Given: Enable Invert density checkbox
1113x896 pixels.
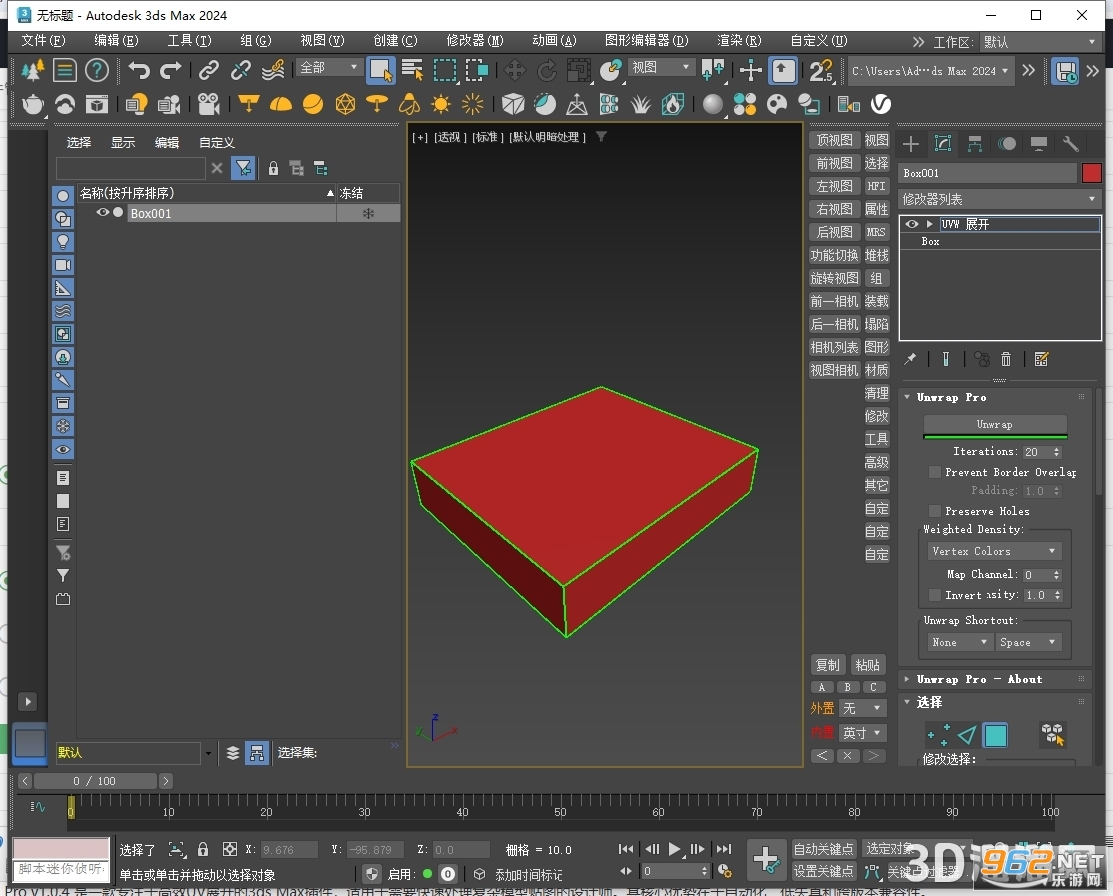Looking at the screenshot, I should tap(935, 595).
